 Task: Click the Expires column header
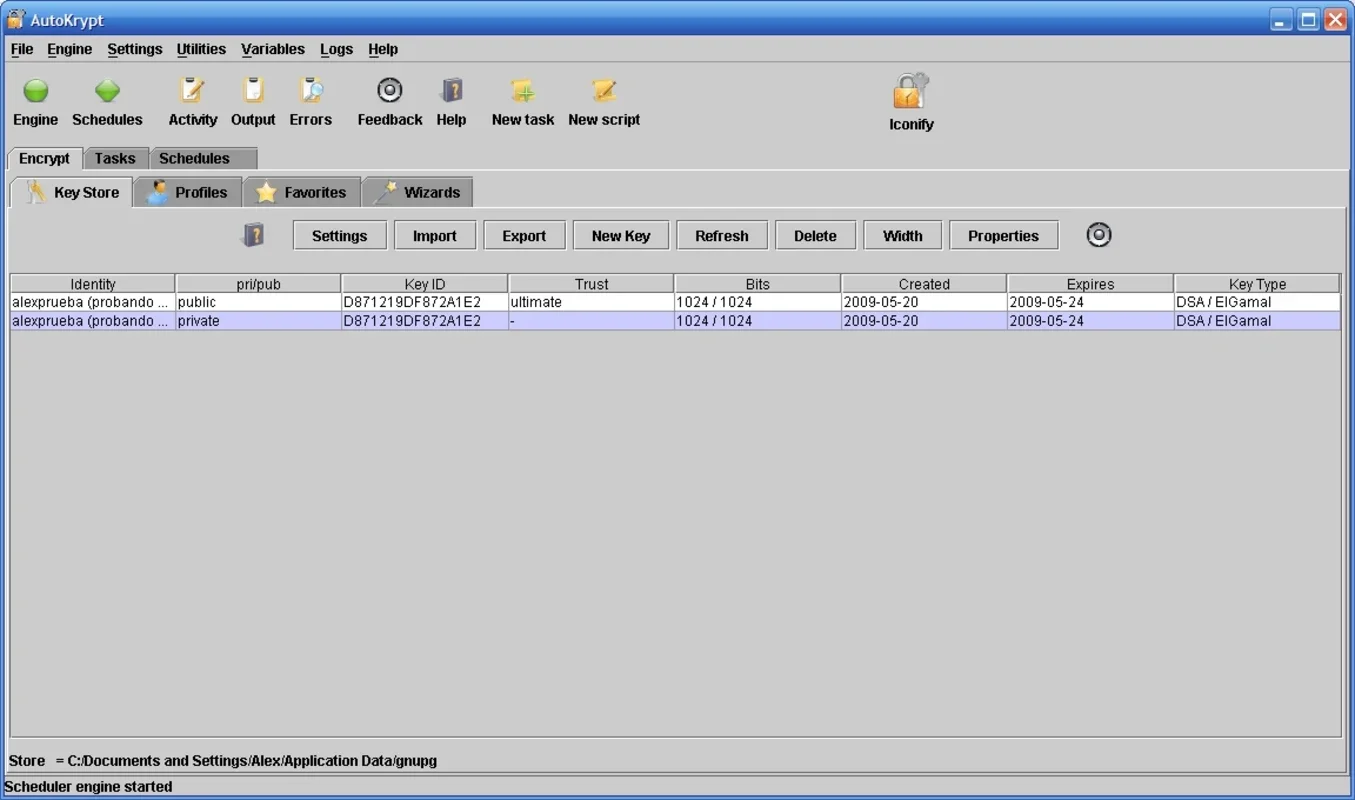[1090, 284]
